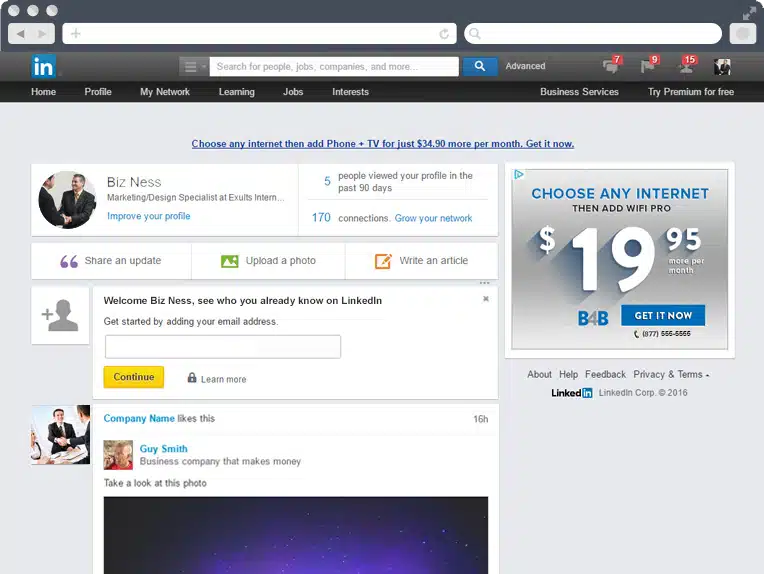This screenshot has height=574, width=764.
Task: Click the browser search magnifier icon
Action: point(475,34)
